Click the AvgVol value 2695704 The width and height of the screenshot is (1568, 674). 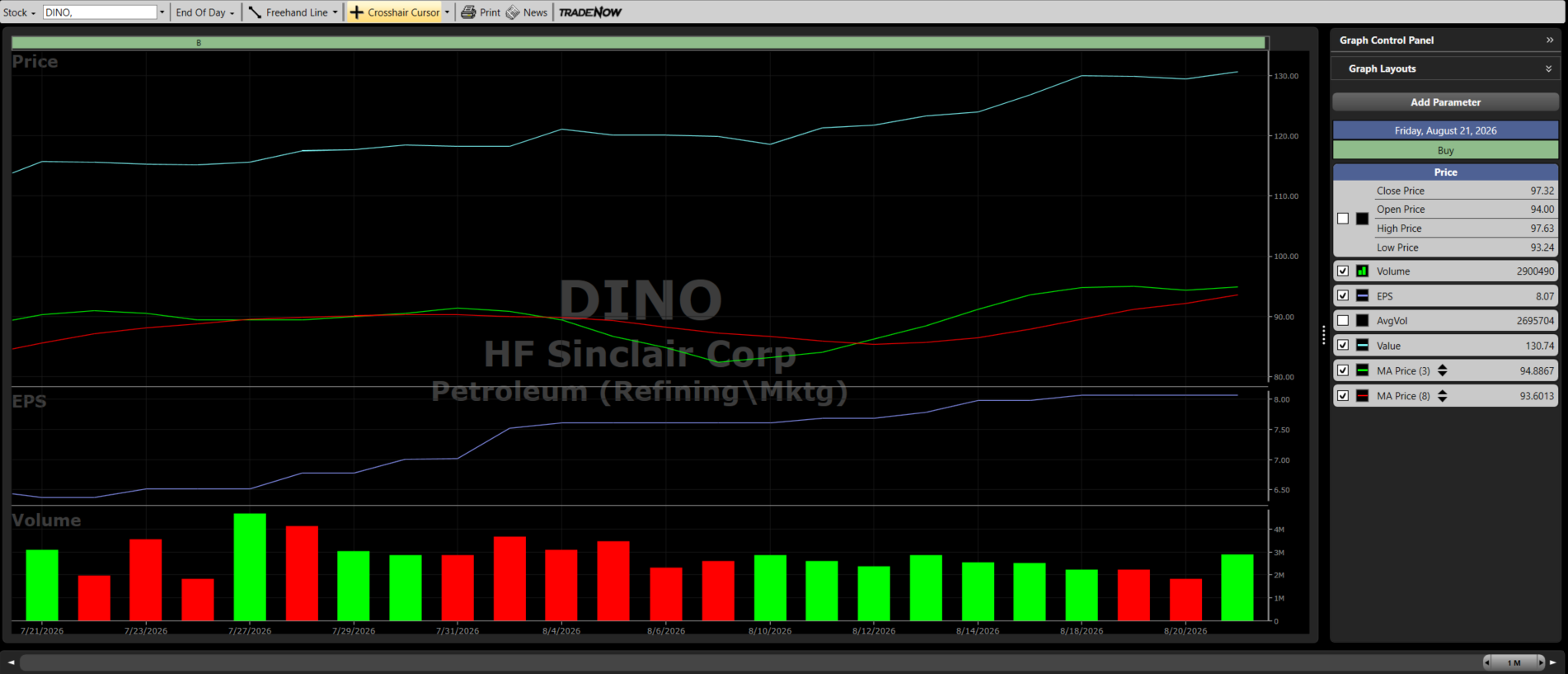tap(1535, 321)
